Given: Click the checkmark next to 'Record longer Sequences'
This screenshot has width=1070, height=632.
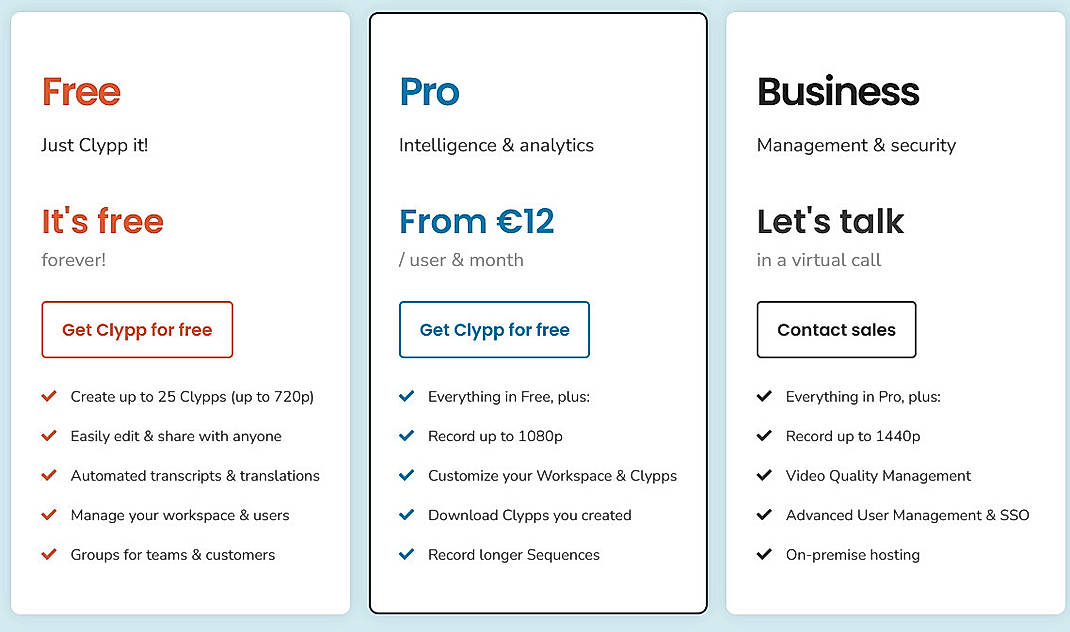Looking at the screenshot, I should pyautogui.click(x=406, y=554).
